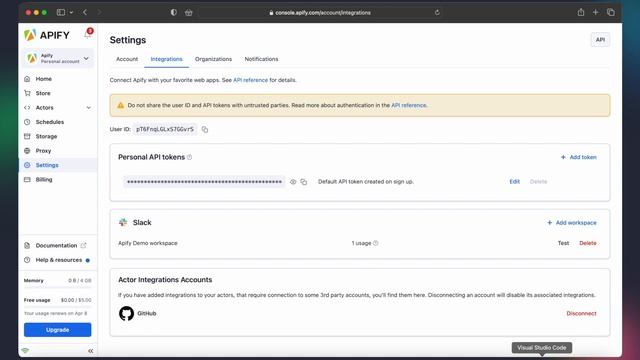Open Billing in the sidebar
Image resolution: width=640 pixels, height=360 pixels.
(x=44, y=180)
